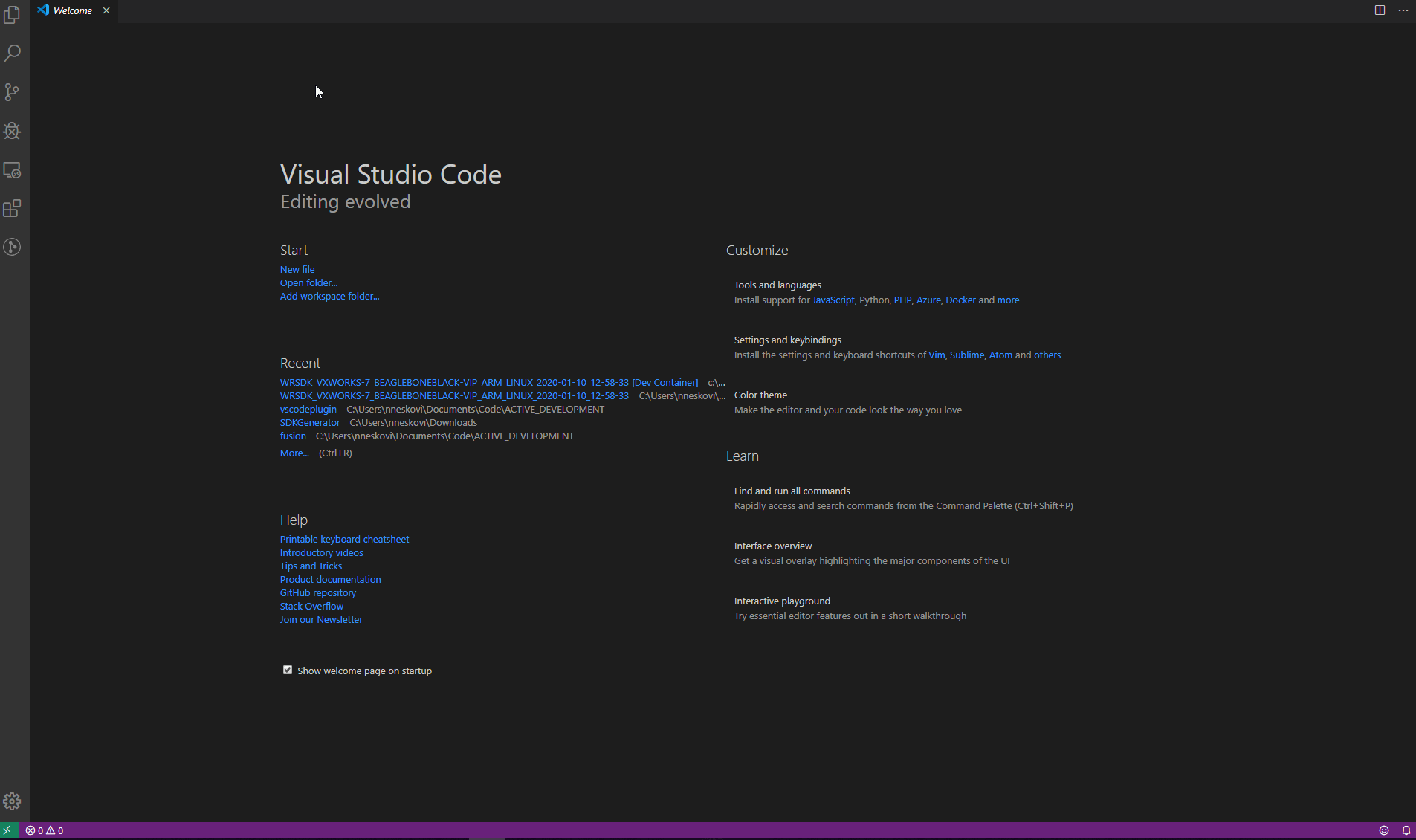
Task: Open the Manage gear icon
Action: click(12, 801)
